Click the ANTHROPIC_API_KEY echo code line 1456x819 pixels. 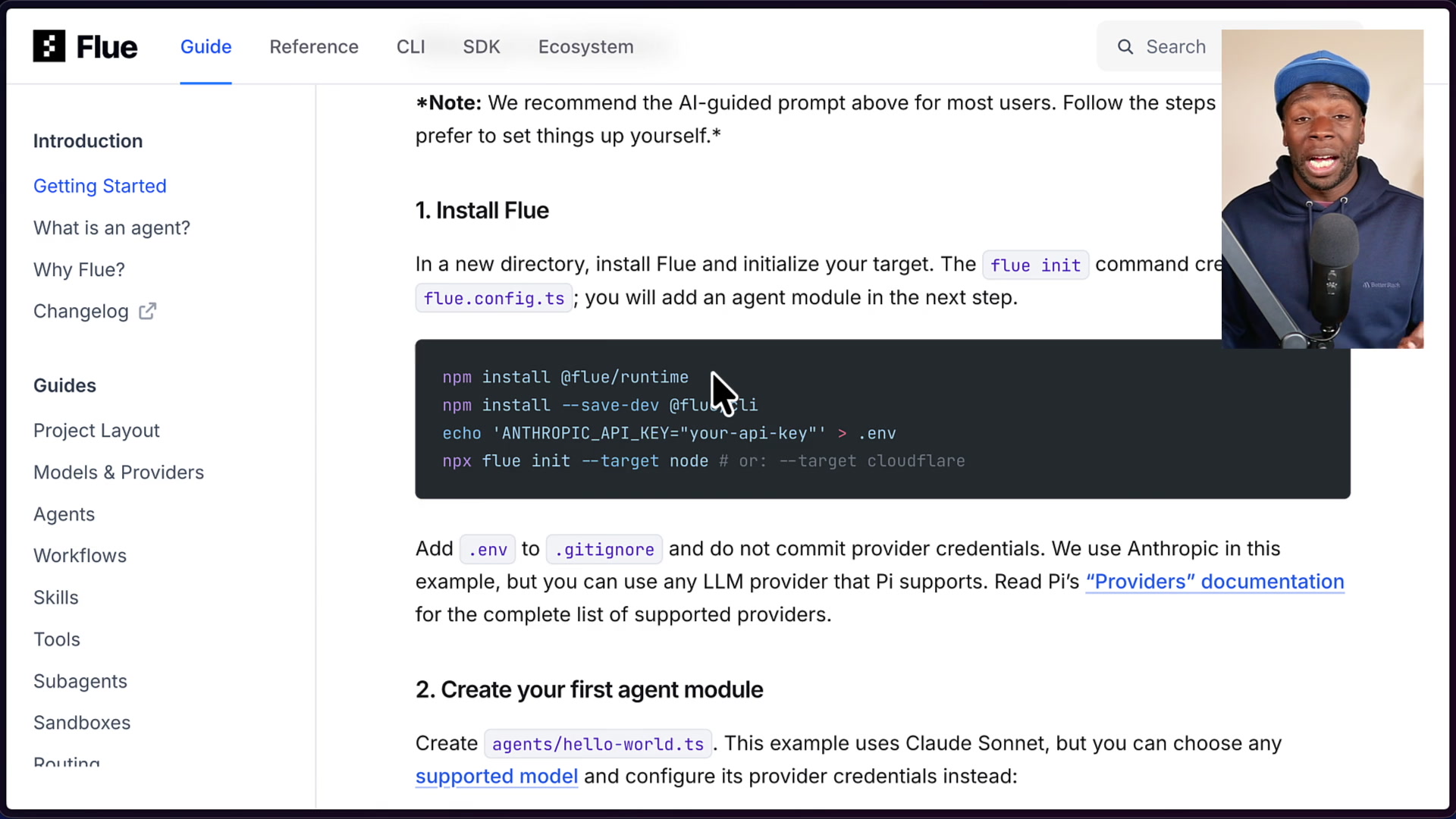click(670, 433)
